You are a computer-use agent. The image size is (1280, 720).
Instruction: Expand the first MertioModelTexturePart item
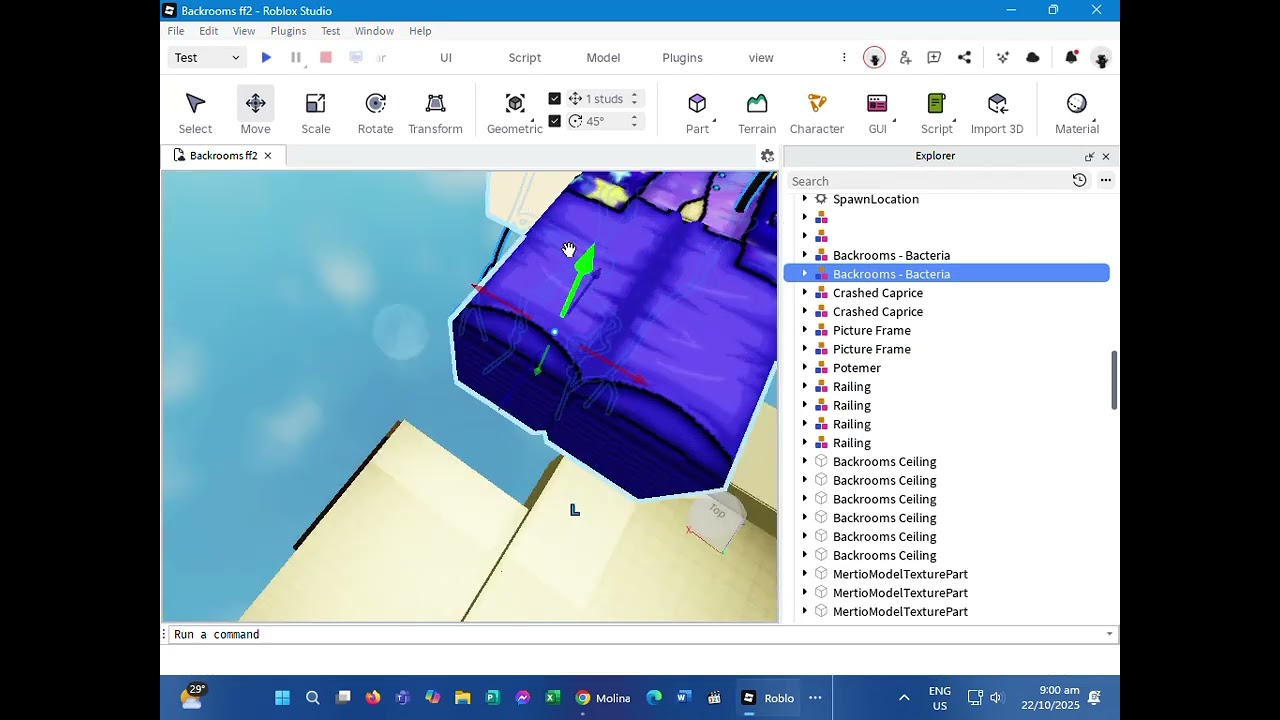coord(805,574)
